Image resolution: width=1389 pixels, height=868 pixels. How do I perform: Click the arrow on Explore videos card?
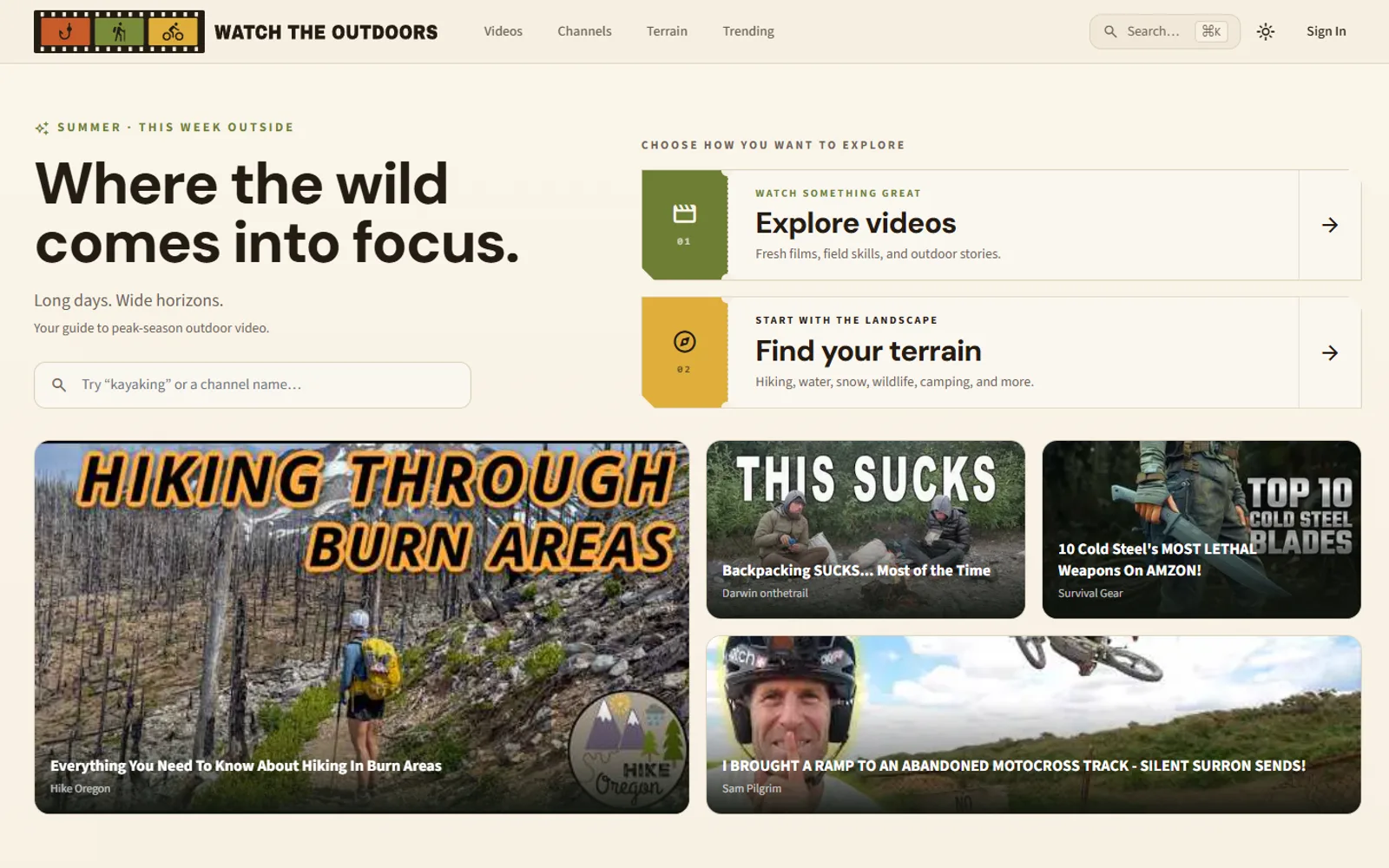[x=1329, y=225]
